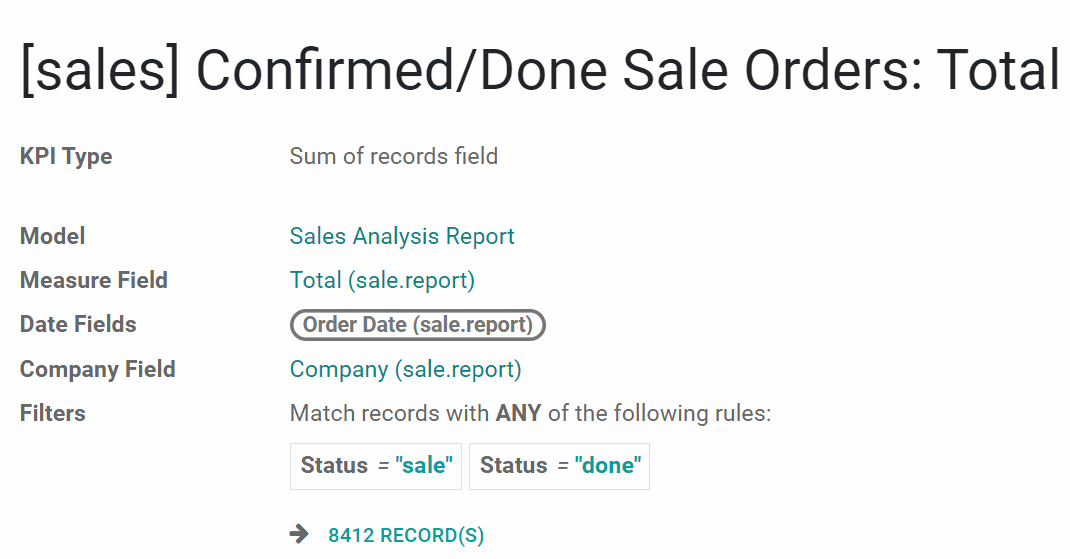Click the 'Match records with' filter text
Image resolution: width=1070 pixels, height=559 pixels.
click(390, 413)
